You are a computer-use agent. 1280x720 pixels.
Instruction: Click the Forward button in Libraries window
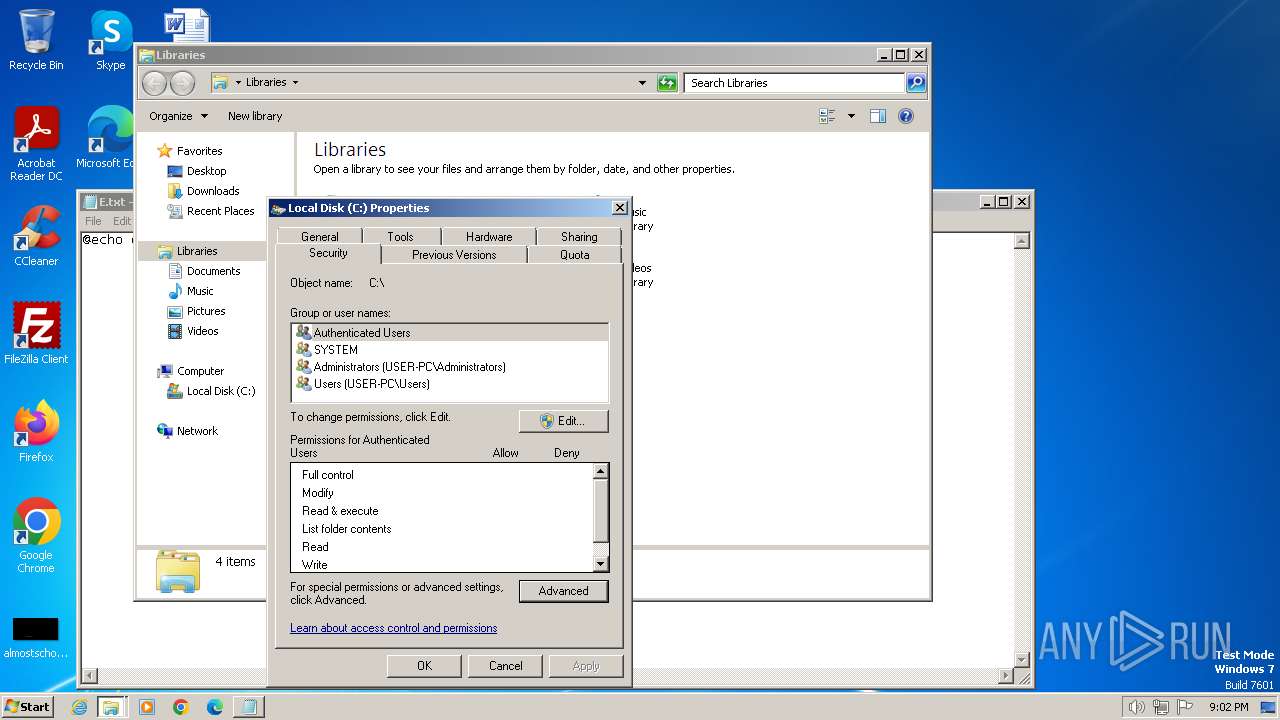pyautogui.click(x=182, y=83)
